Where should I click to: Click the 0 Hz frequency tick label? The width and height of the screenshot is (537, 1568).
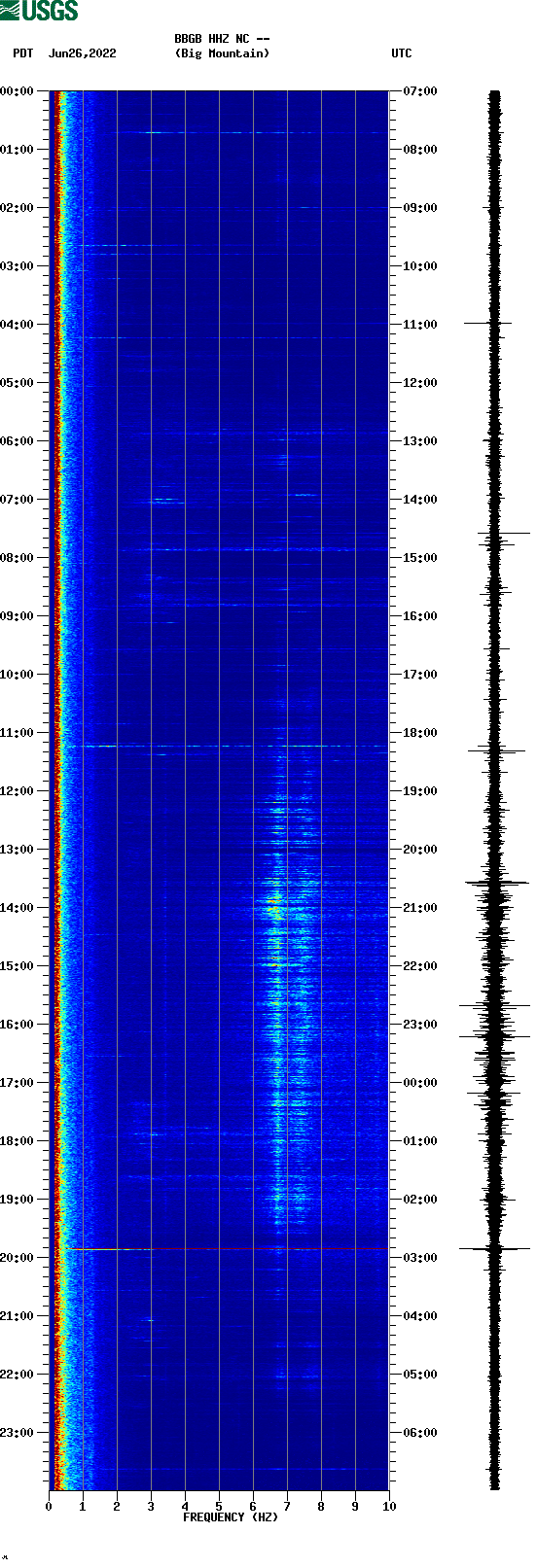49,1507
